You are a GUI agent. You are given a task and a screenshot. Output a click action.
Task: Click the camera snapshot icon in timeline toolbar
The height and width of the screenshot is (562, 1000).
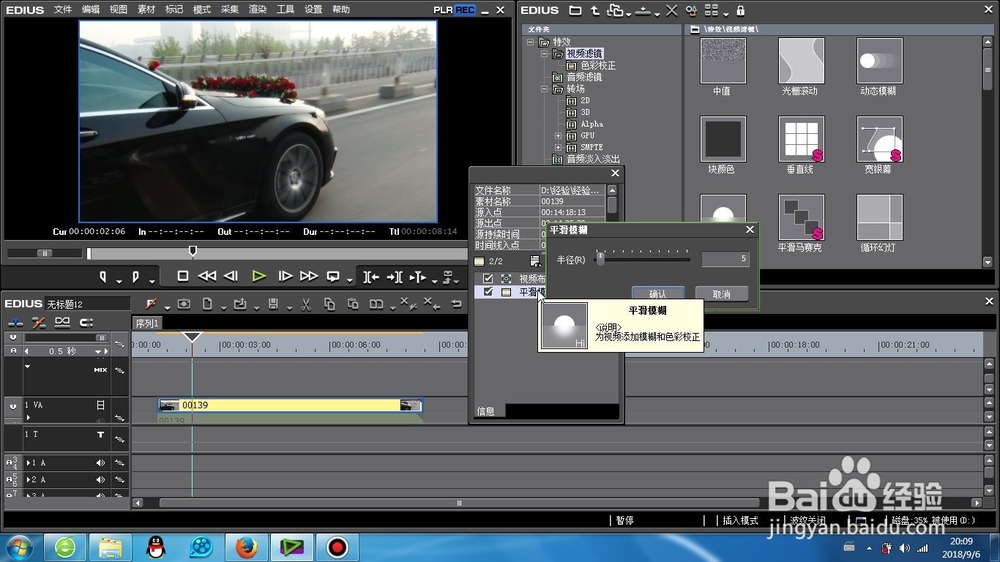pos(184,304)
